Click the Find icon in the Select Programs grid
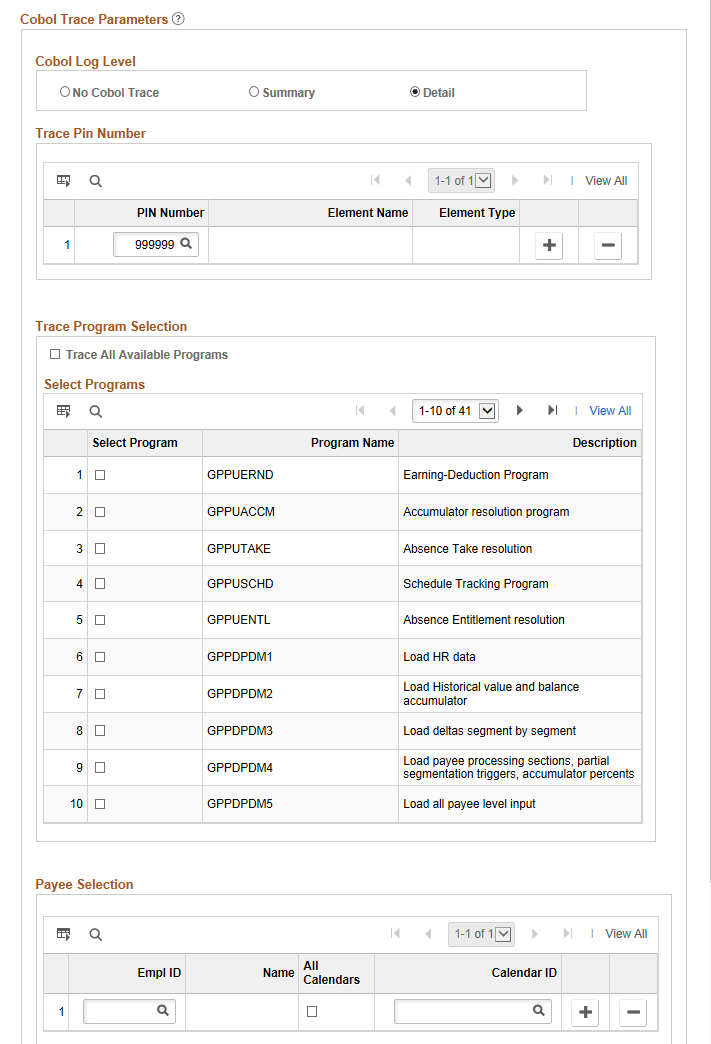The width and height of the screenshot is (711, 1044). click(95, 411)
